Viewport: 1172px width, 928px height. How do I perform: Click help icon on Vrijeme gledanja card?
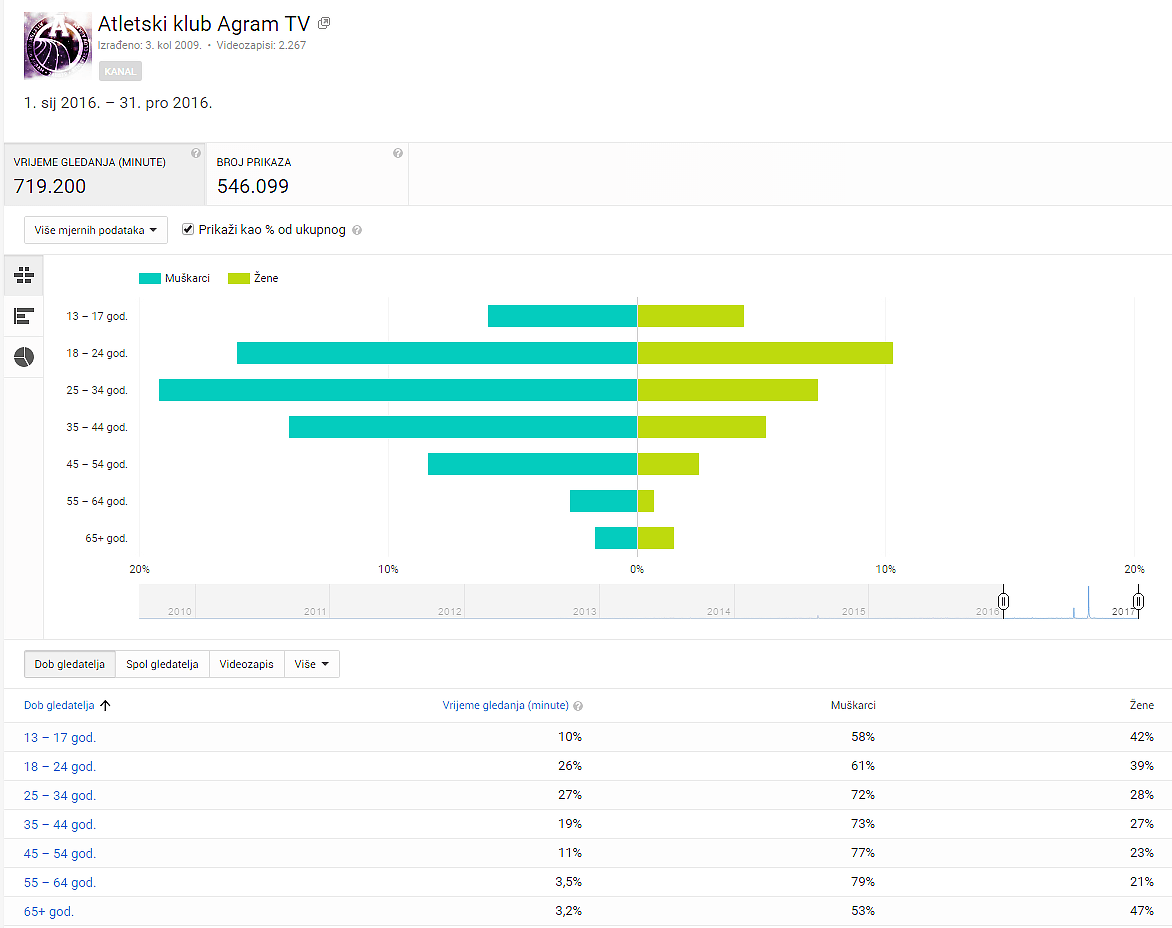(196, 153)
